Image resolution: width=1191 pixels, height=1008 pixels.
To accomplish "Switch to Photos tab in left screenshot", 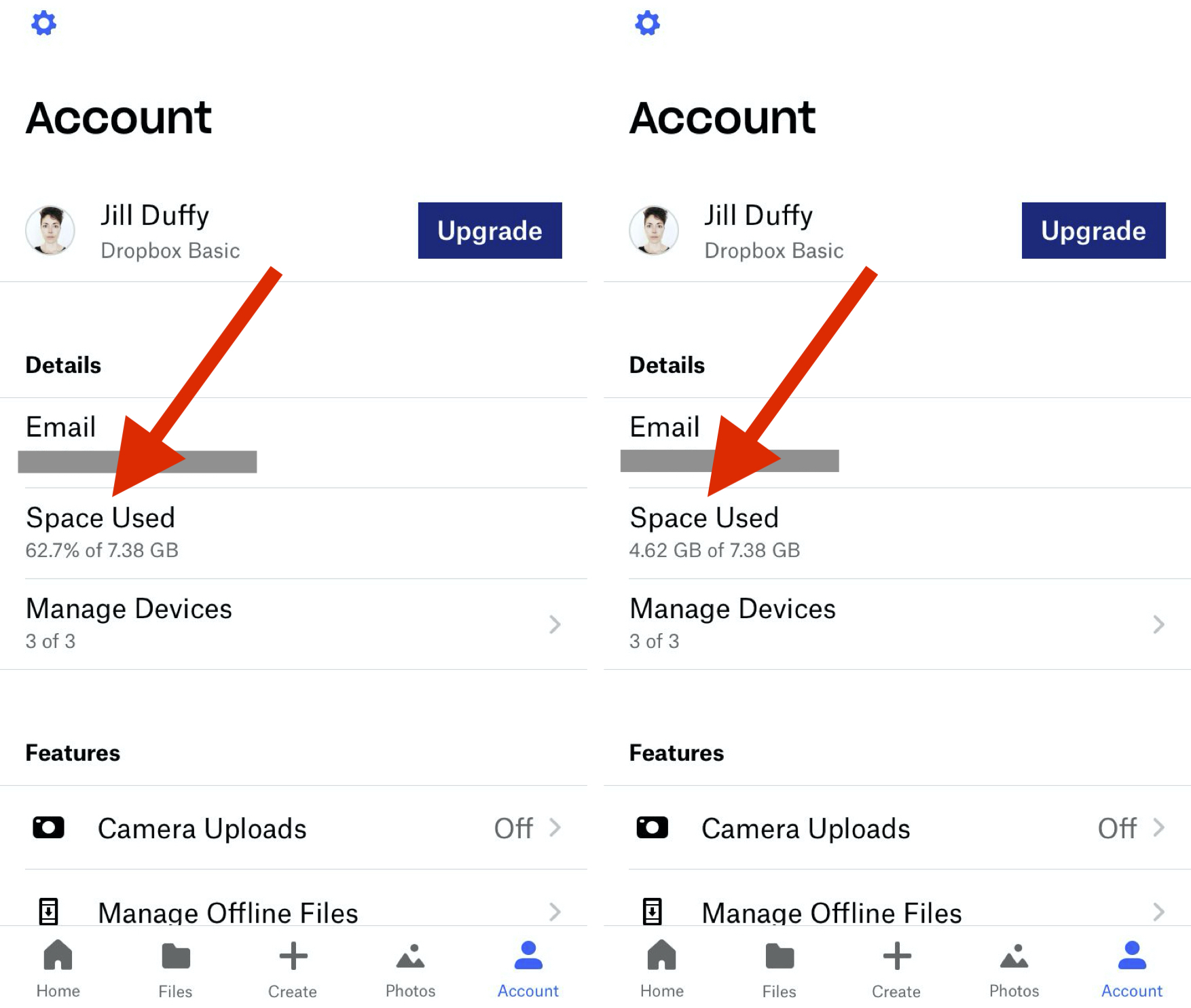I will click(411, 969).
